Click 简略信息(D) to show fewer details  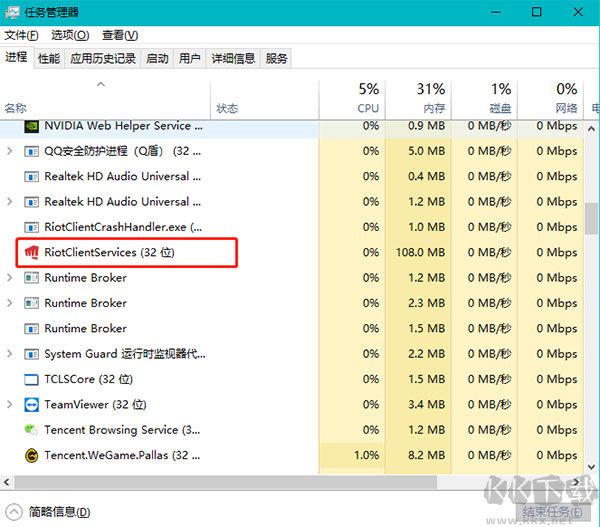point(59,512)
